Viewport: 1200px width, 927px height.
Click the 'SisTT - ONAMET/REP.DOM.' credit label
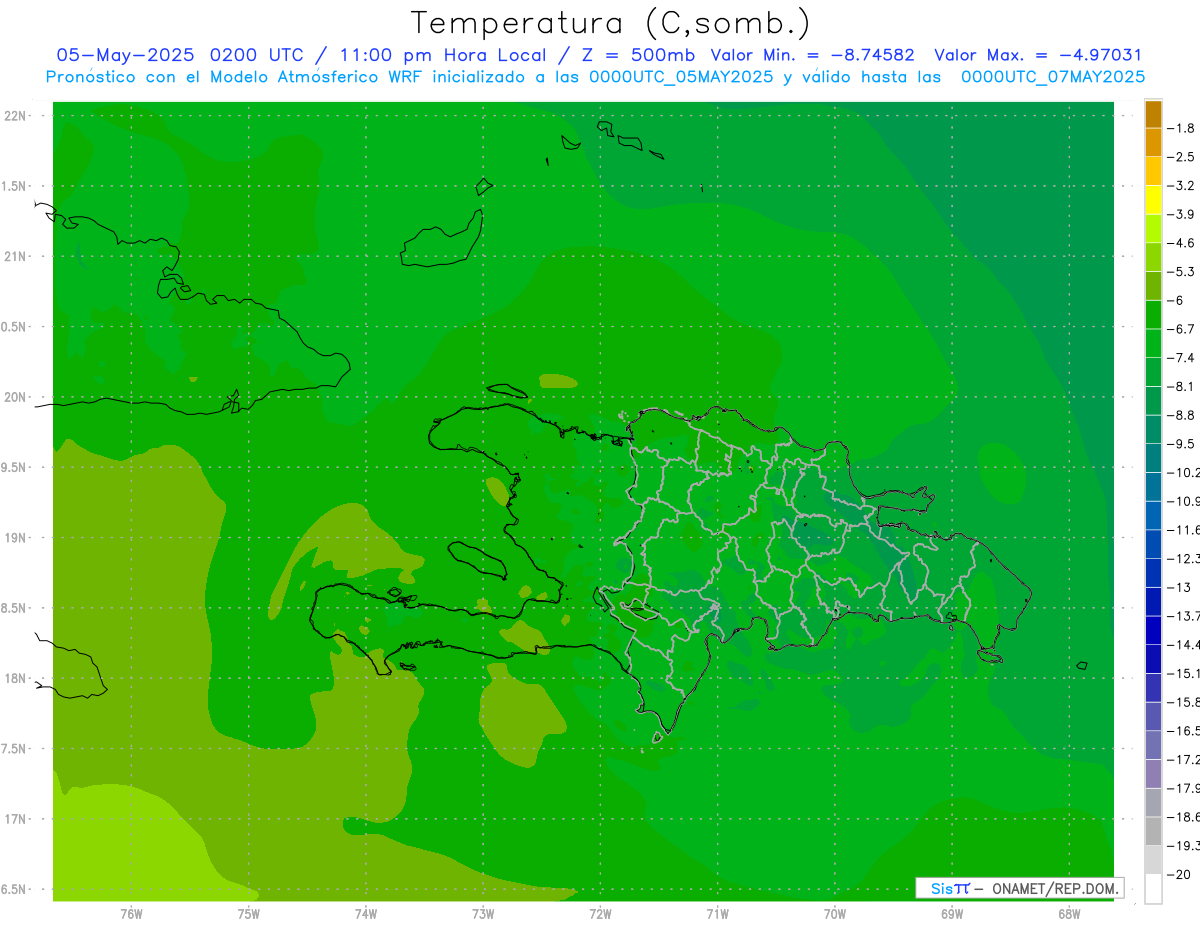pyautogui.click(x=1019, y=888)
